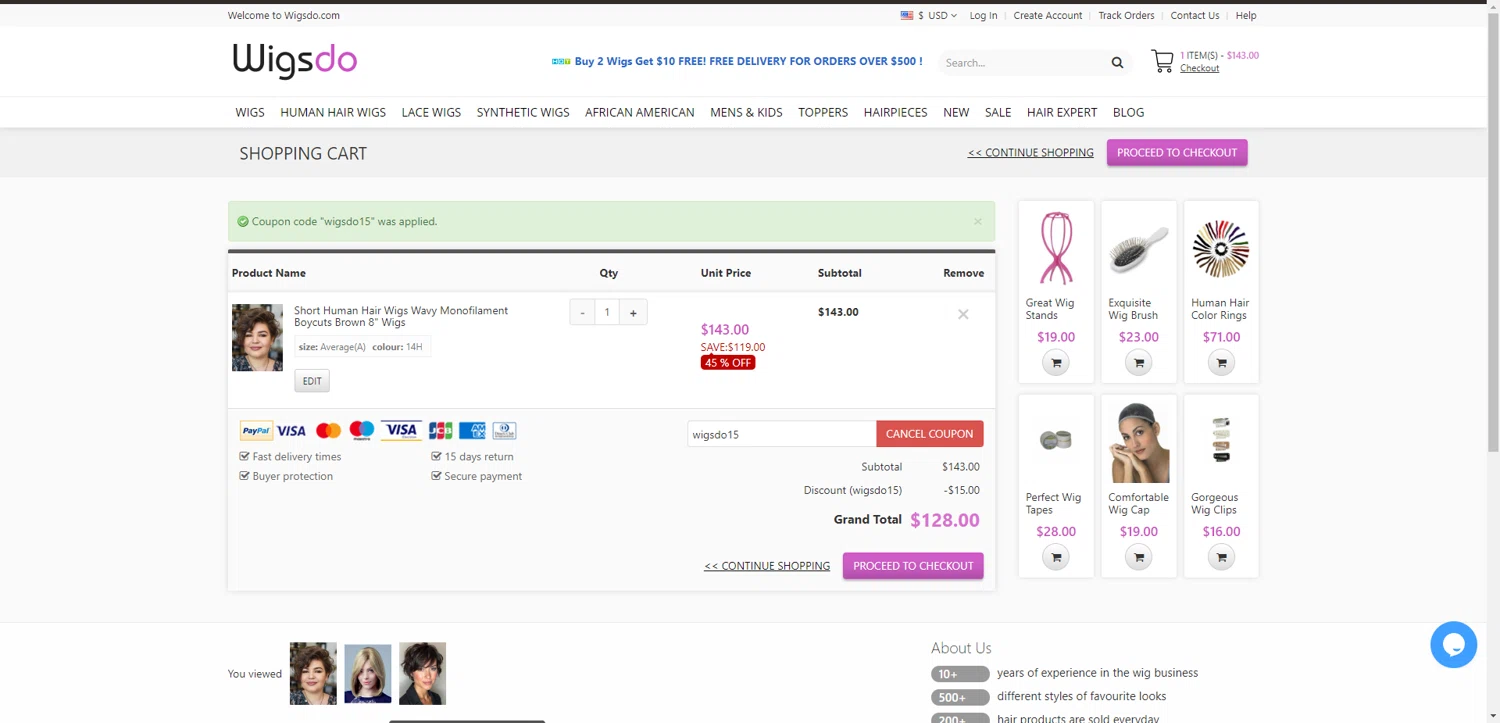Go to NEW category
Image resolution: width=1500 pixels, height=723 pixels.
tap(956, 112)
